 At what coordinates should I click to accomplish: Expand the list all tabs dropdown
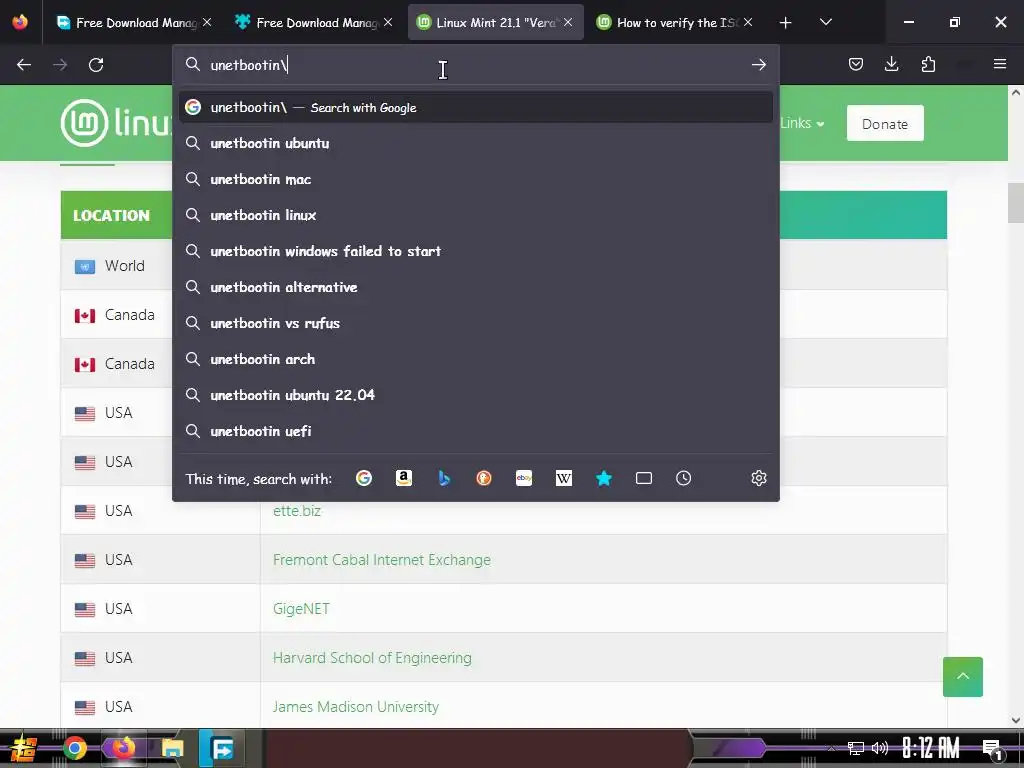click(825, 22)
